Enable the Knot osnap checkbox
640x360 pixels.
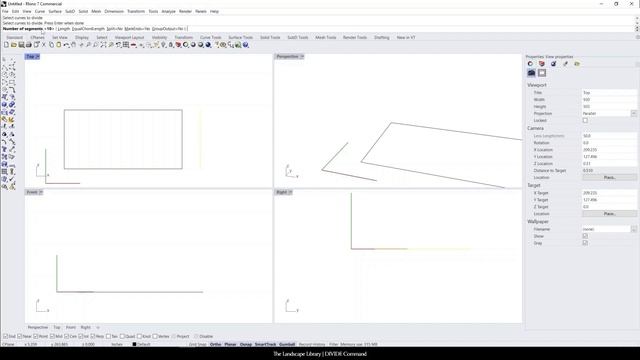[139, 336]
